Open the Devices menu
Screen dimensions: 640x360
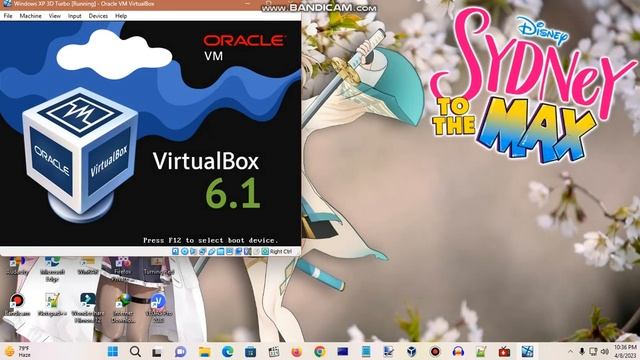[98, 16]
